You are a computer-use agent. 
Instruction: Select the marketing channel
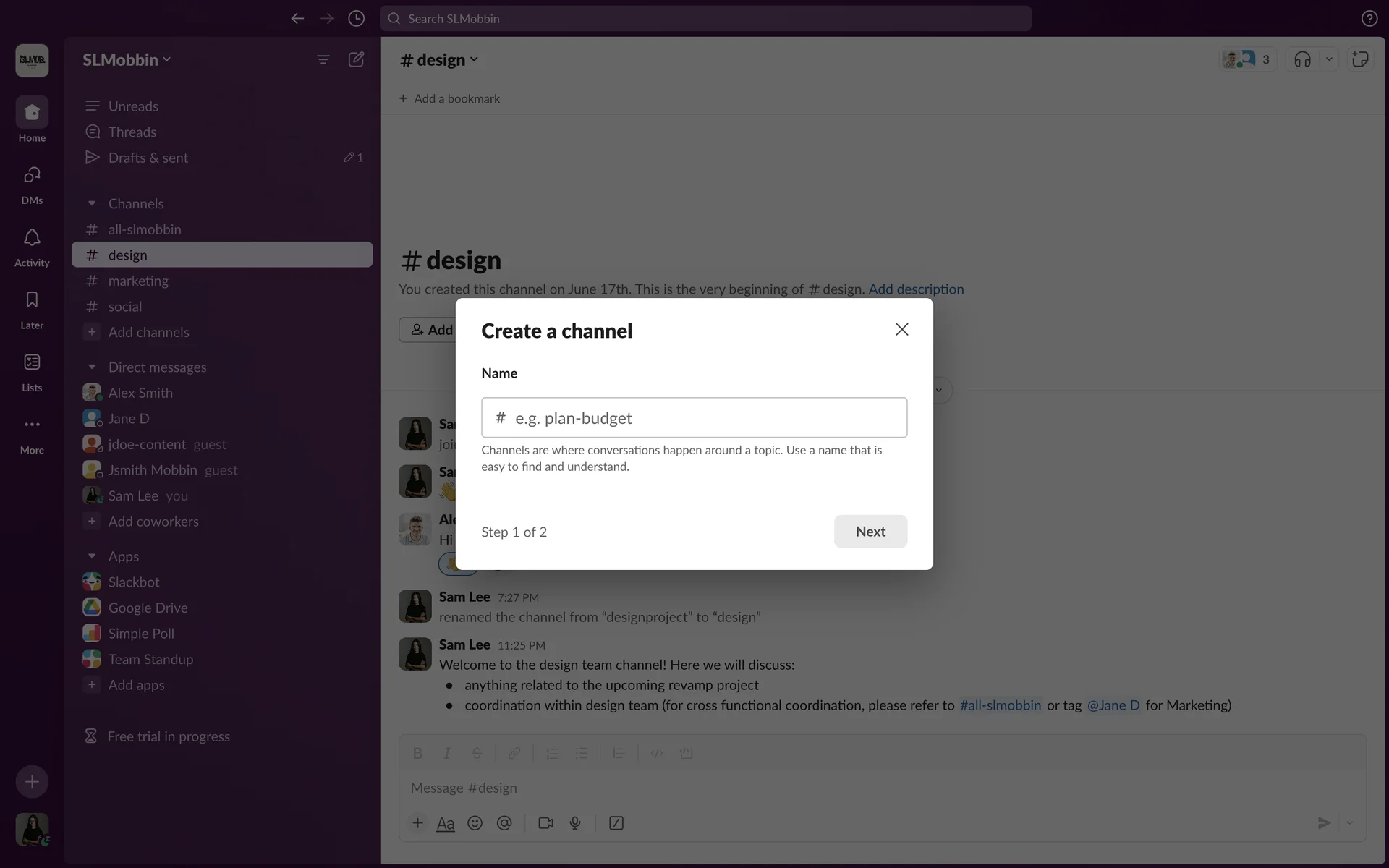138,281
